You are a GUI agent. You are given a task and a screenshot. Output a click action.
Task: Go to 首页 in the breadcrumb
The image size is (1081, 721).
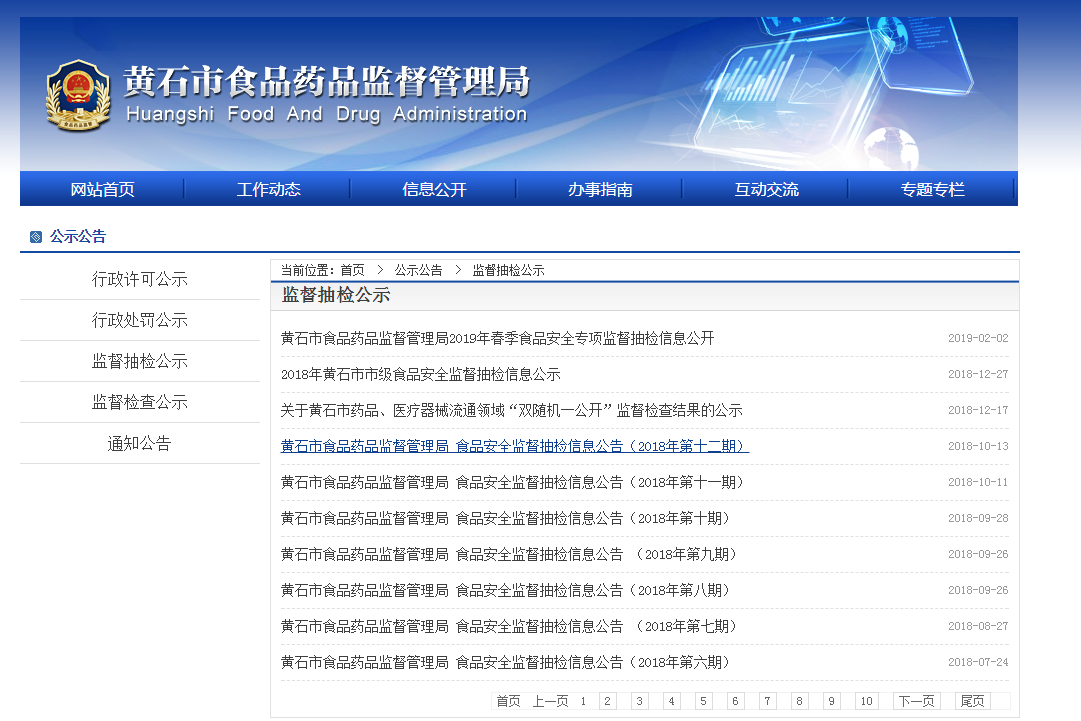pyautogui.click(x=352, y=270)
